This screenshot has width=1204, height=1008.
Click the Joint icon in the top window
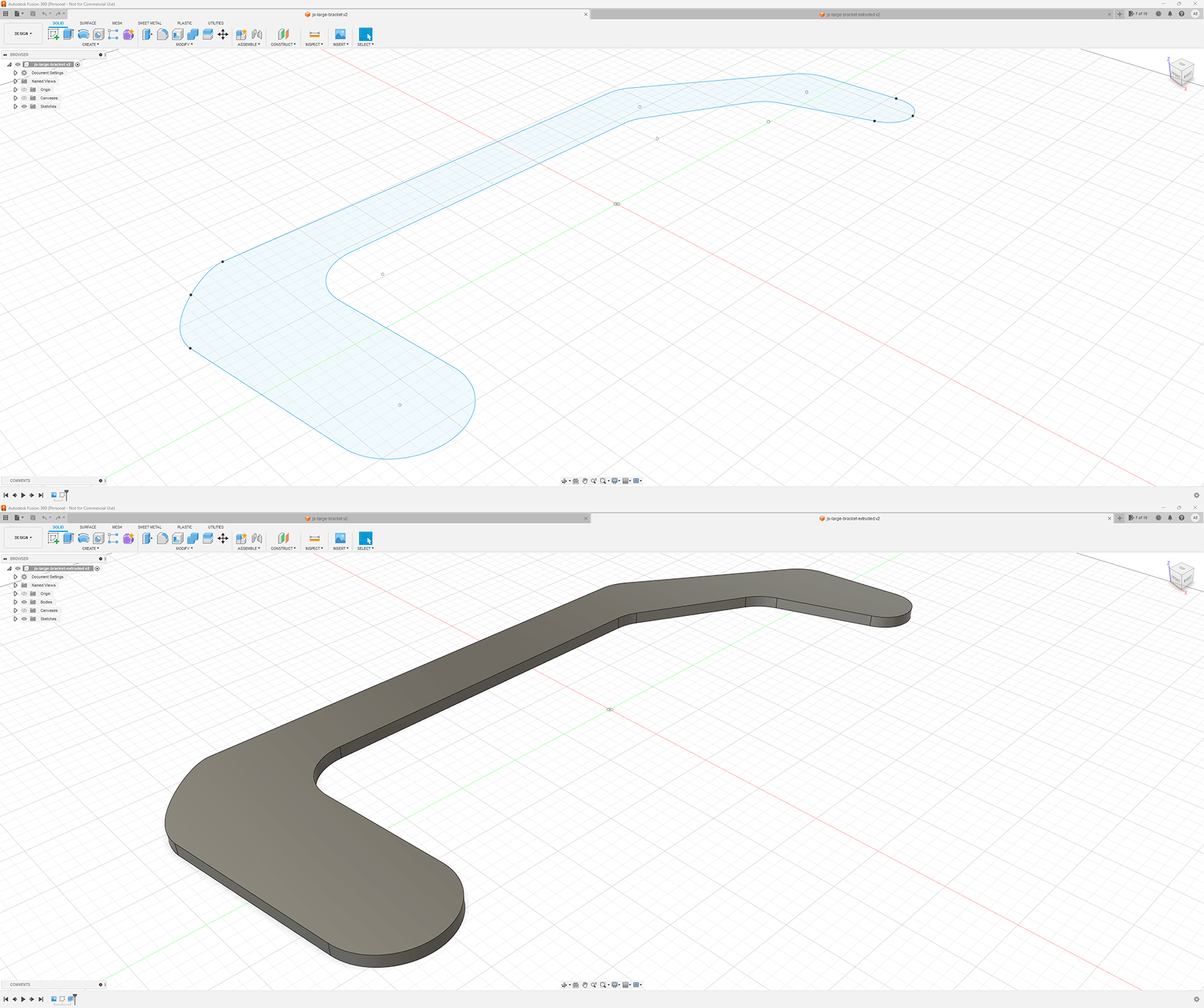pyautogui.click(x=257, y=34)
